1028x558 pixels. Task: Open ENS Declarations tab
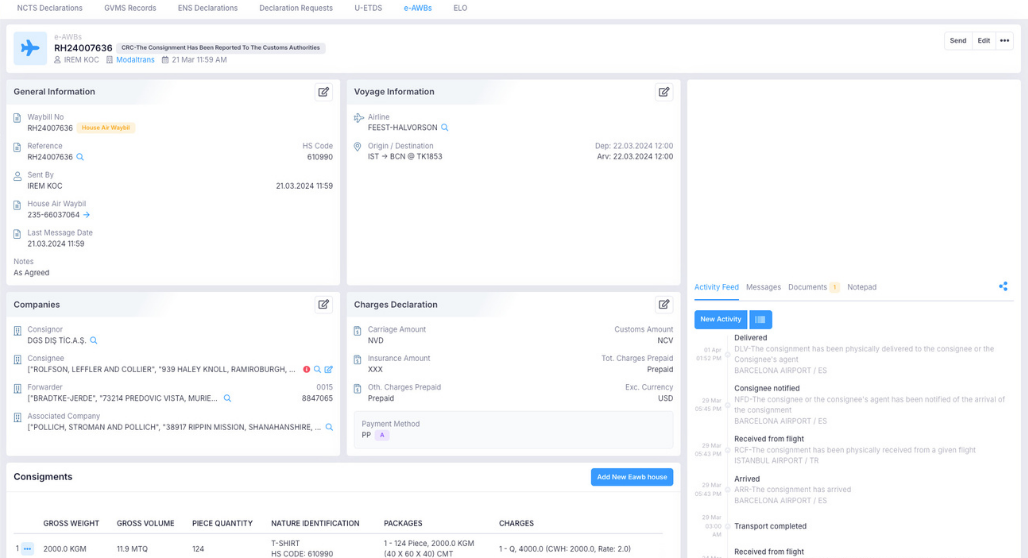point(208,9)
